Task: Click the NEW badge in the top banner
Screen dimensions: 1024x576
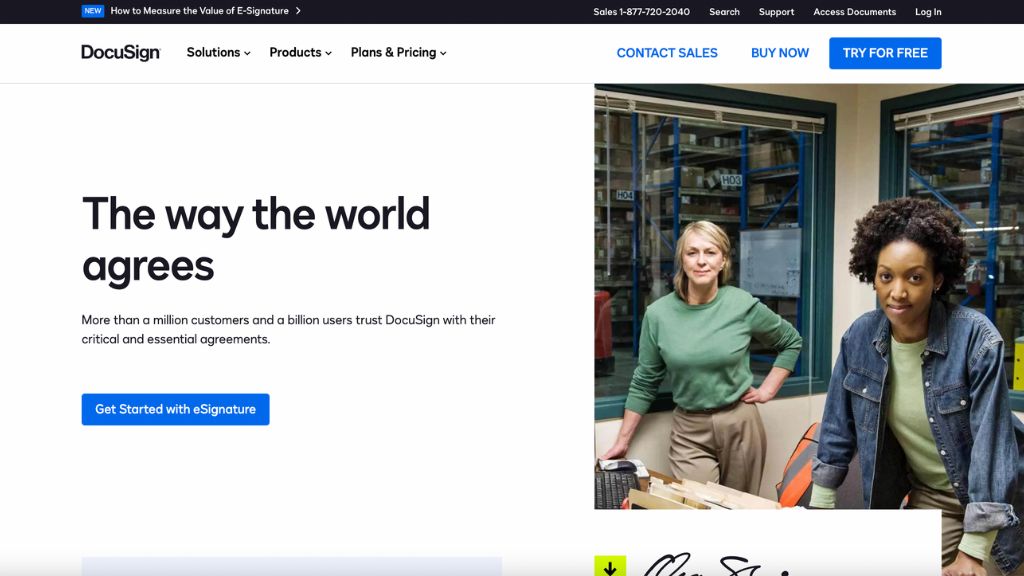Action: point(92,11)
